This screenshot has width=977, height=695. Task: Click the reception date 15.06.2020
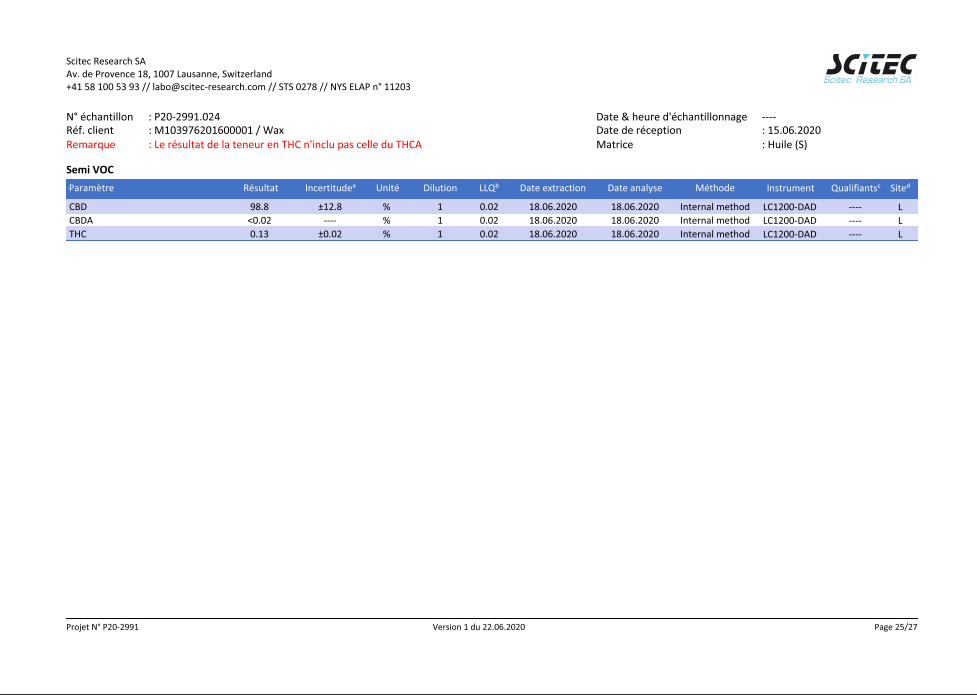(x=793, y=131)
